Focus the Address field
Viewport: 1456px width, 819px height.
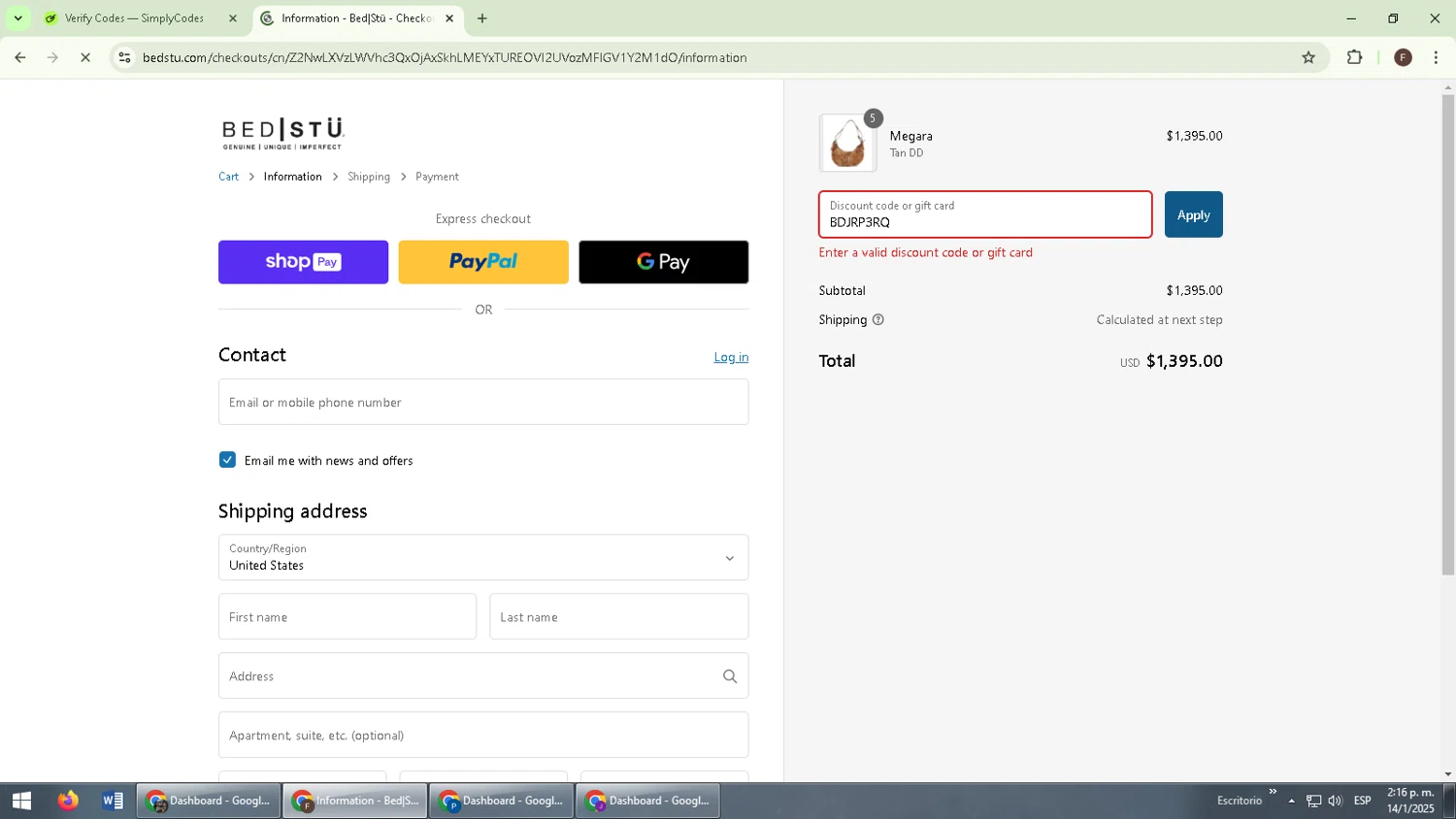tap(483, 676)
